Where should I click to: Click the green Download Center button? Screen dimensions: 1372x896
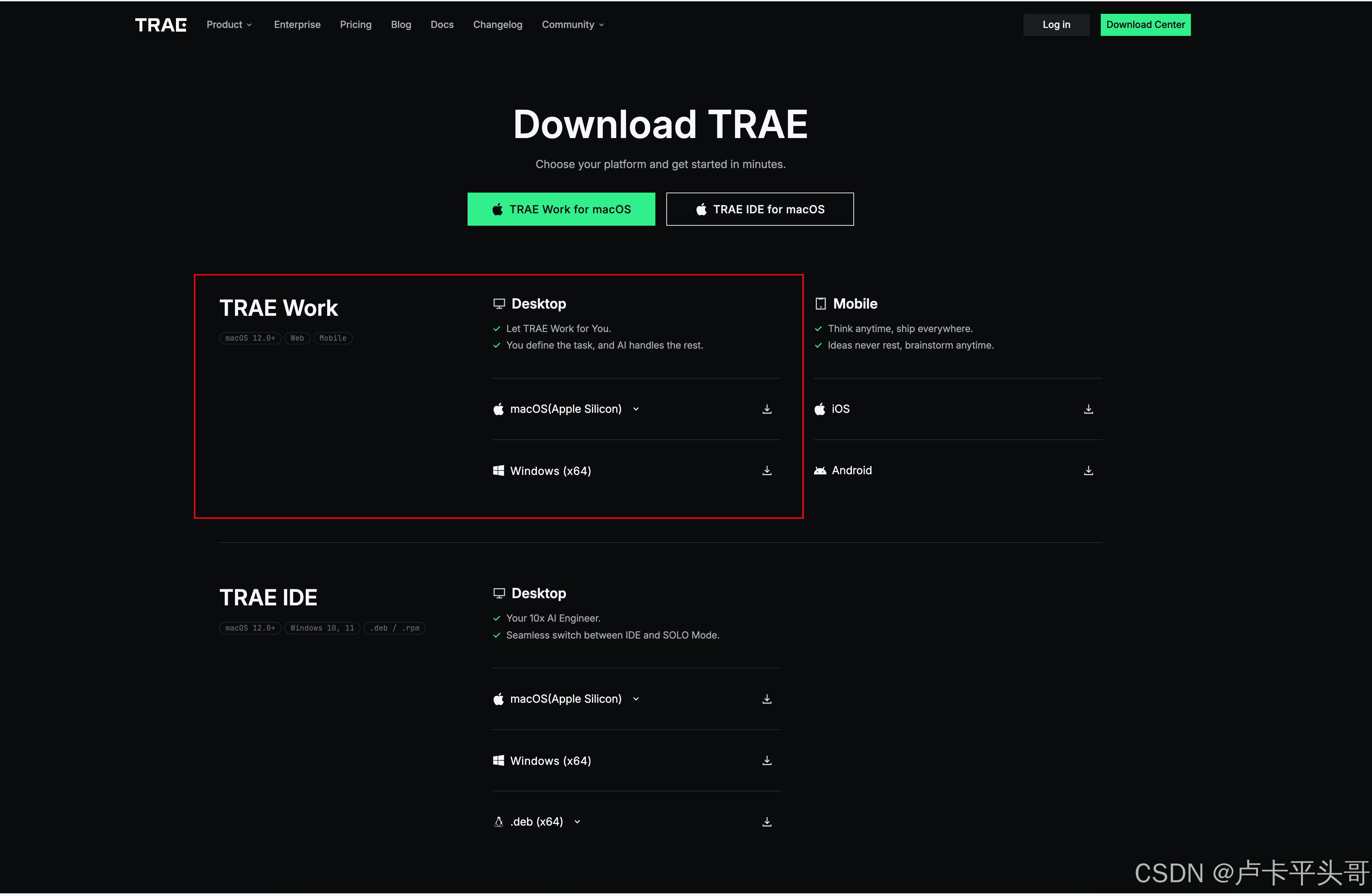(x=1145, y=25)
